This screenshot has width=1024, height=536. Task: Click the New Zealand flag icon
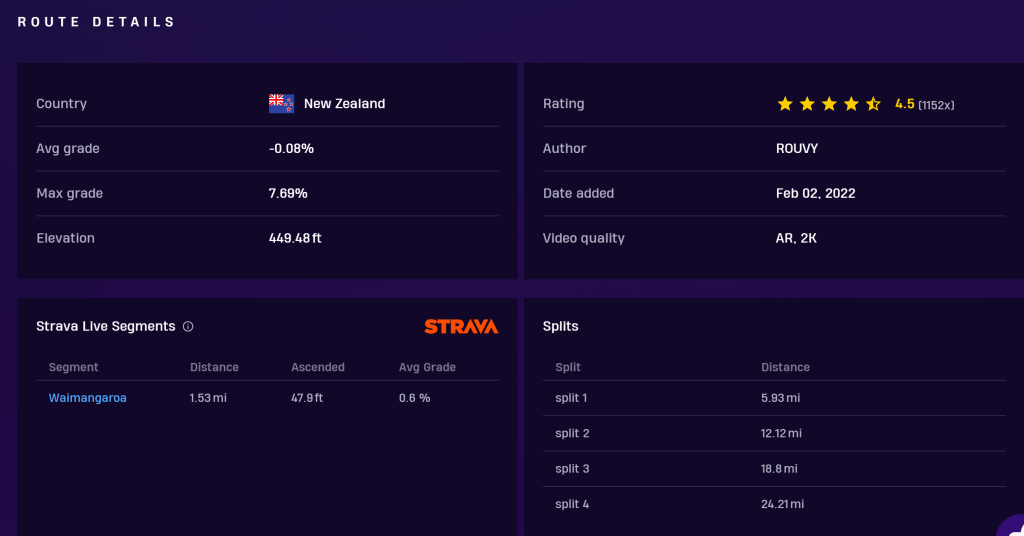[281, 103]
